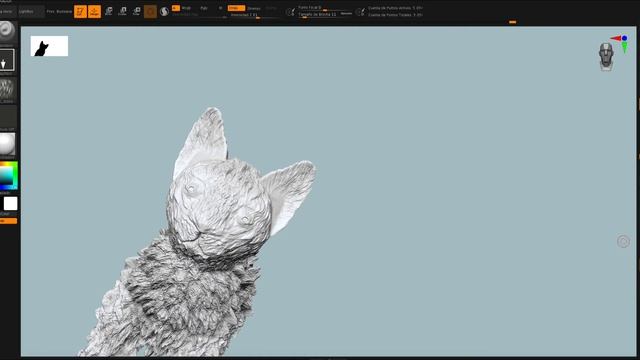Image resolution: width=640 pixels, height=360 pixels.
Task: Click the circular icon at the viewport's right edge
Action: (623, 242)
